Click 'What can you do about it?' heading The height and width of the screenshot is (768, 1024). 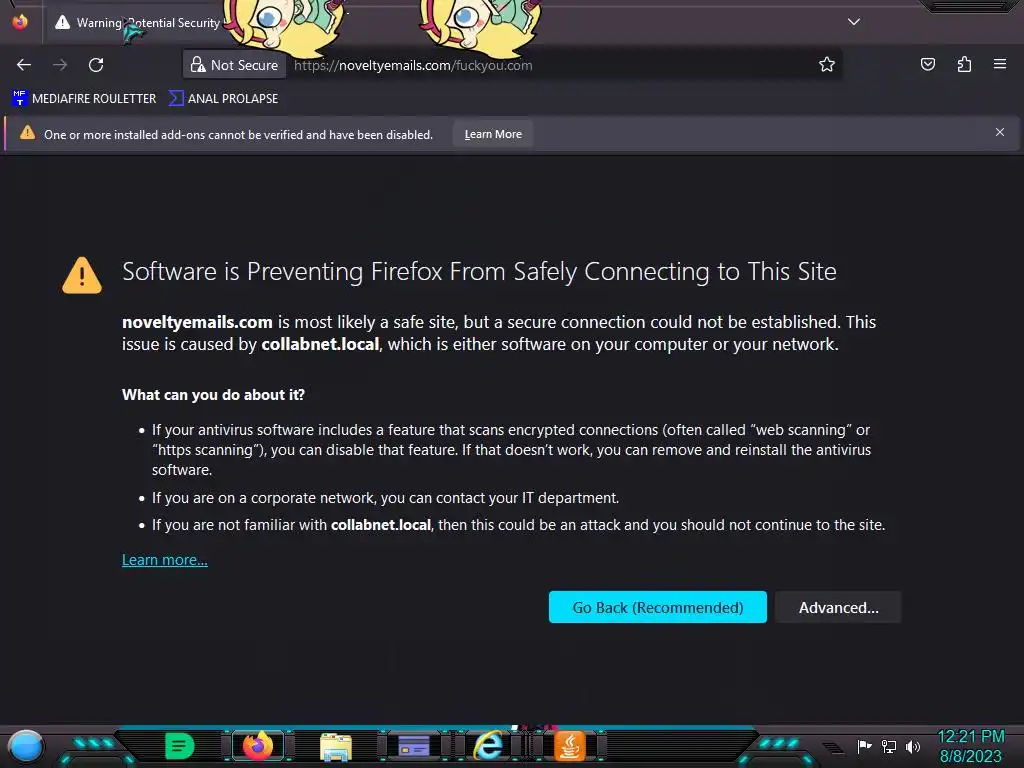[214, 394]
